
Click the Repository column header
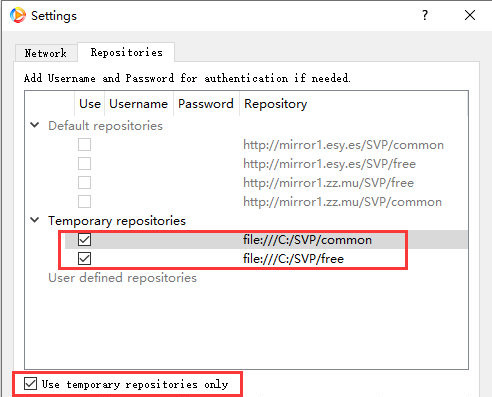[x=275, y=104]
